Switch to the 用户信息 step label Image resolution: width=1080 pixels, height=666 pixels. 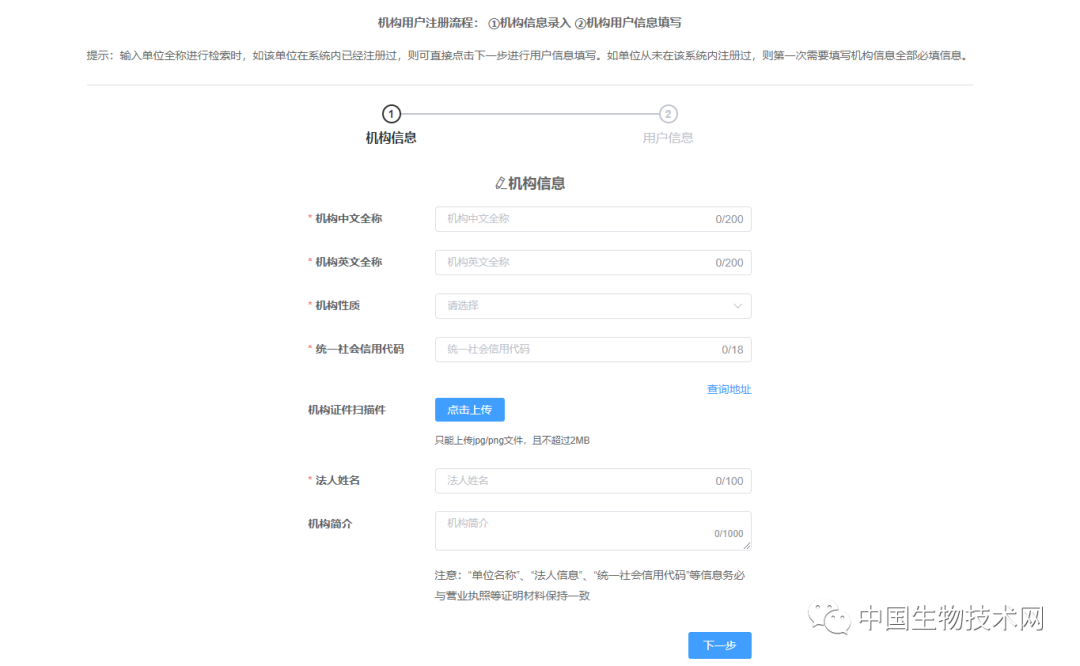668,138
